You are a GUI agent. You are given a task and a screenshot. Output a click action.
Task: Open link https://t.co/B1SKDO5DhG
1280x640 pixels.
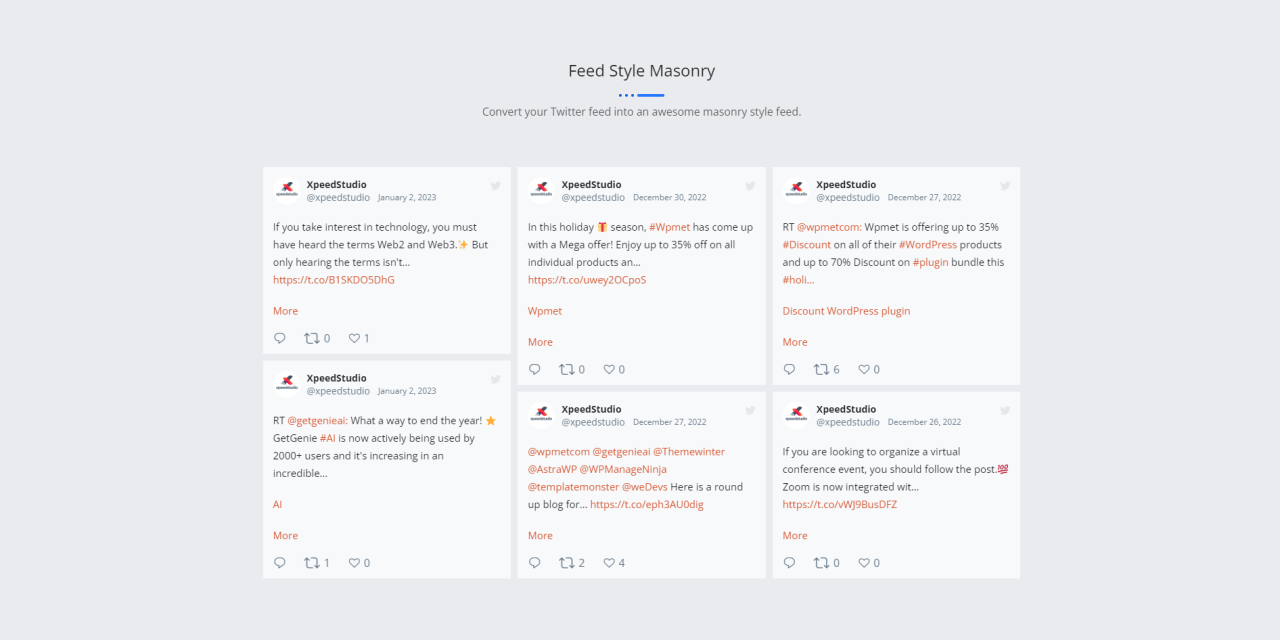point(334,280)
